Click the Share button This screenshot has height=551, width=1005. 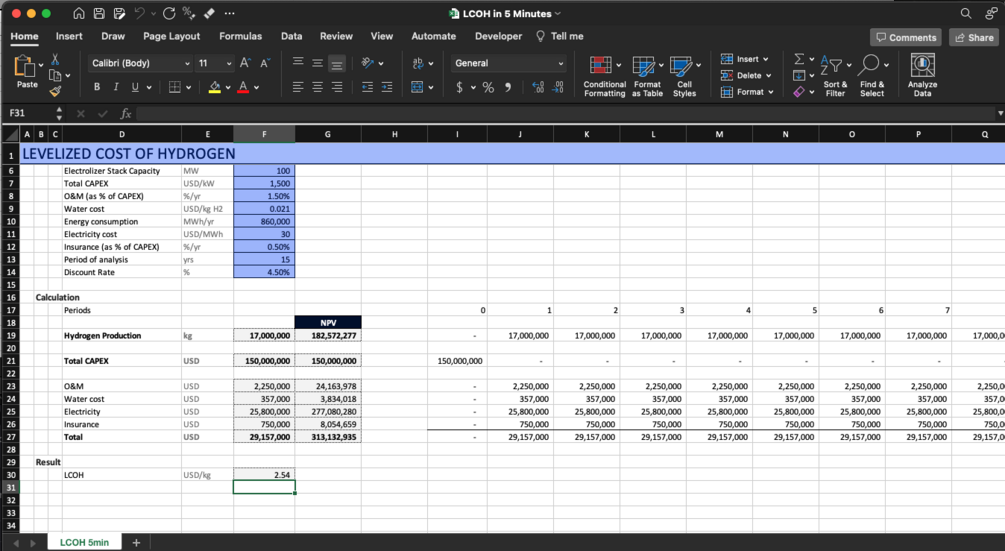[x=974, y=37]
